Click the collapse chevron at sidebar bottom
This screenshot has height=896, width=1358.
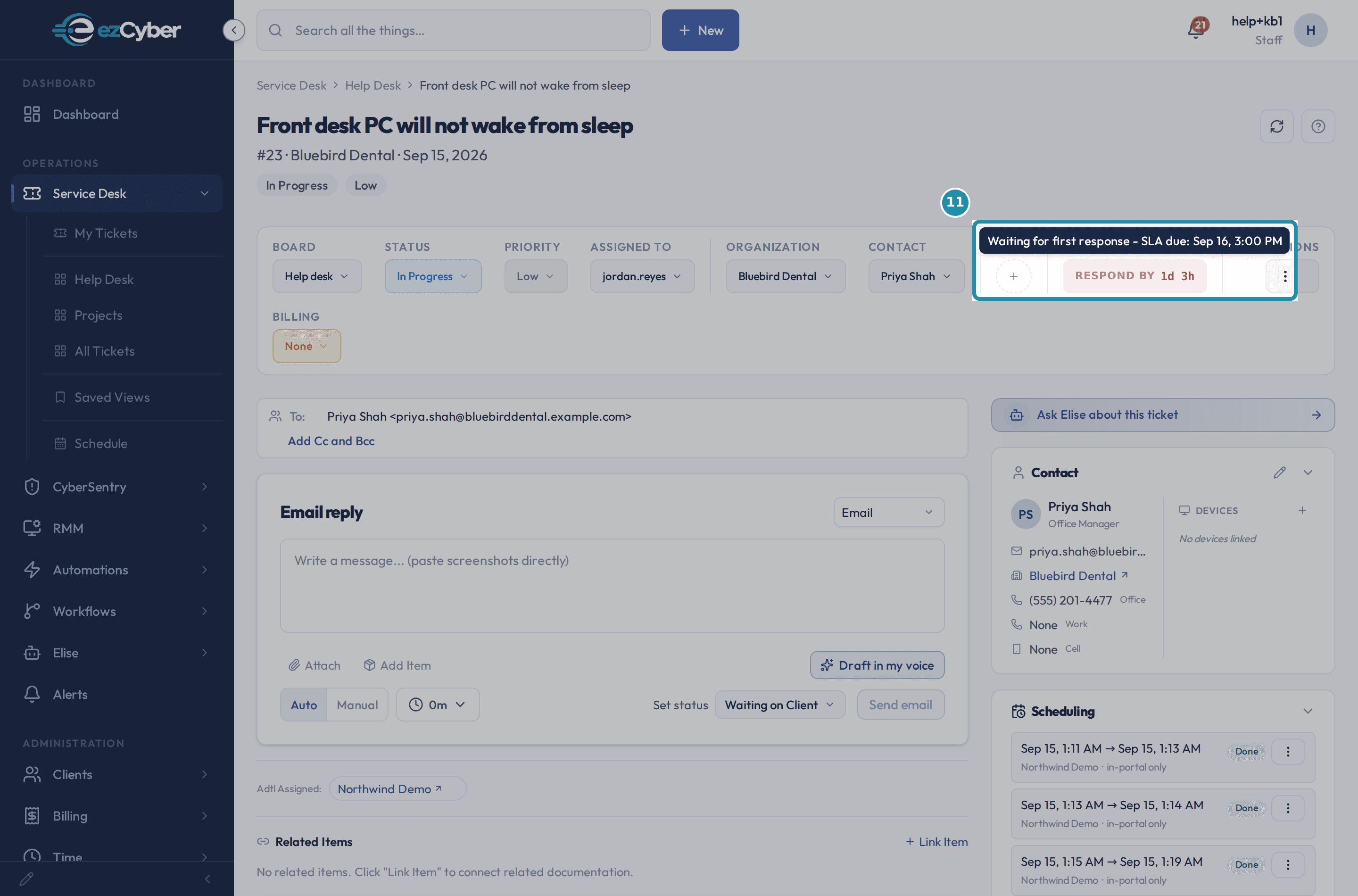[x=207, y=879]
